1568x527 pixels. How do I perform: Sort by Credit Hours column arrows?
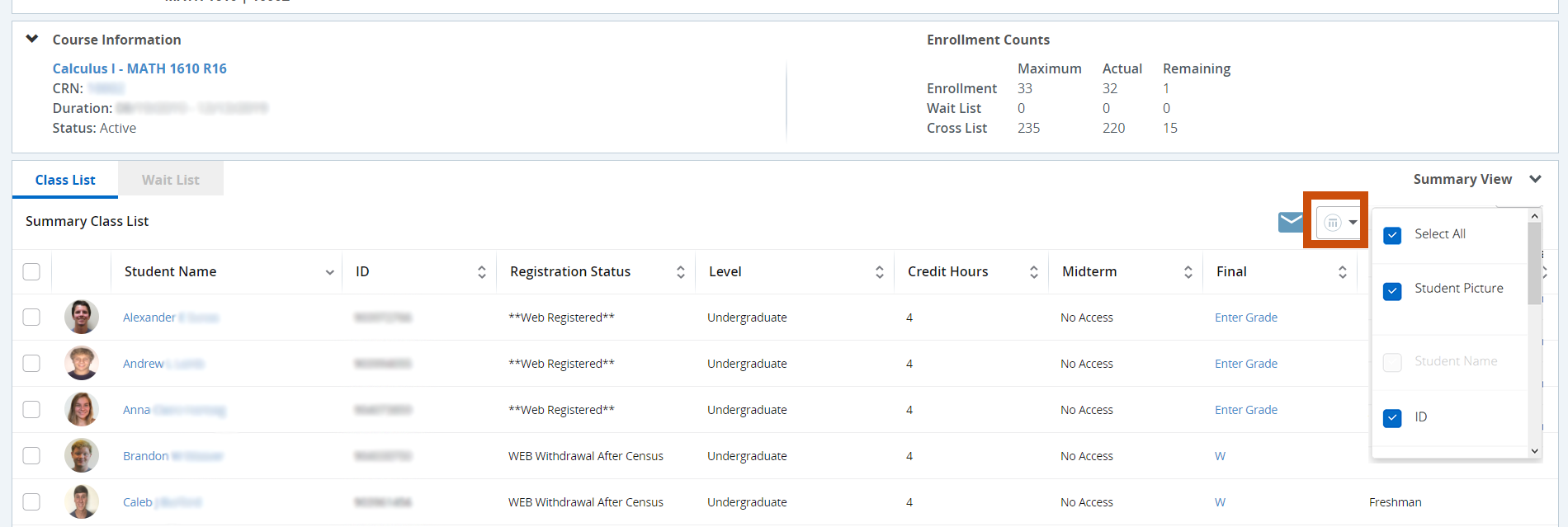(x=1033, y=272)
